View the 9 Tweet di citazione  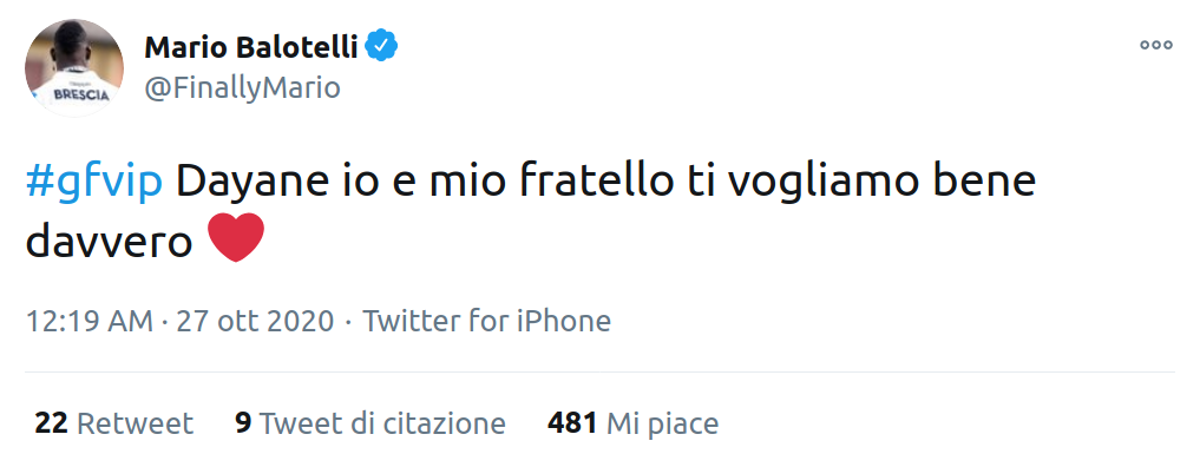370,423
